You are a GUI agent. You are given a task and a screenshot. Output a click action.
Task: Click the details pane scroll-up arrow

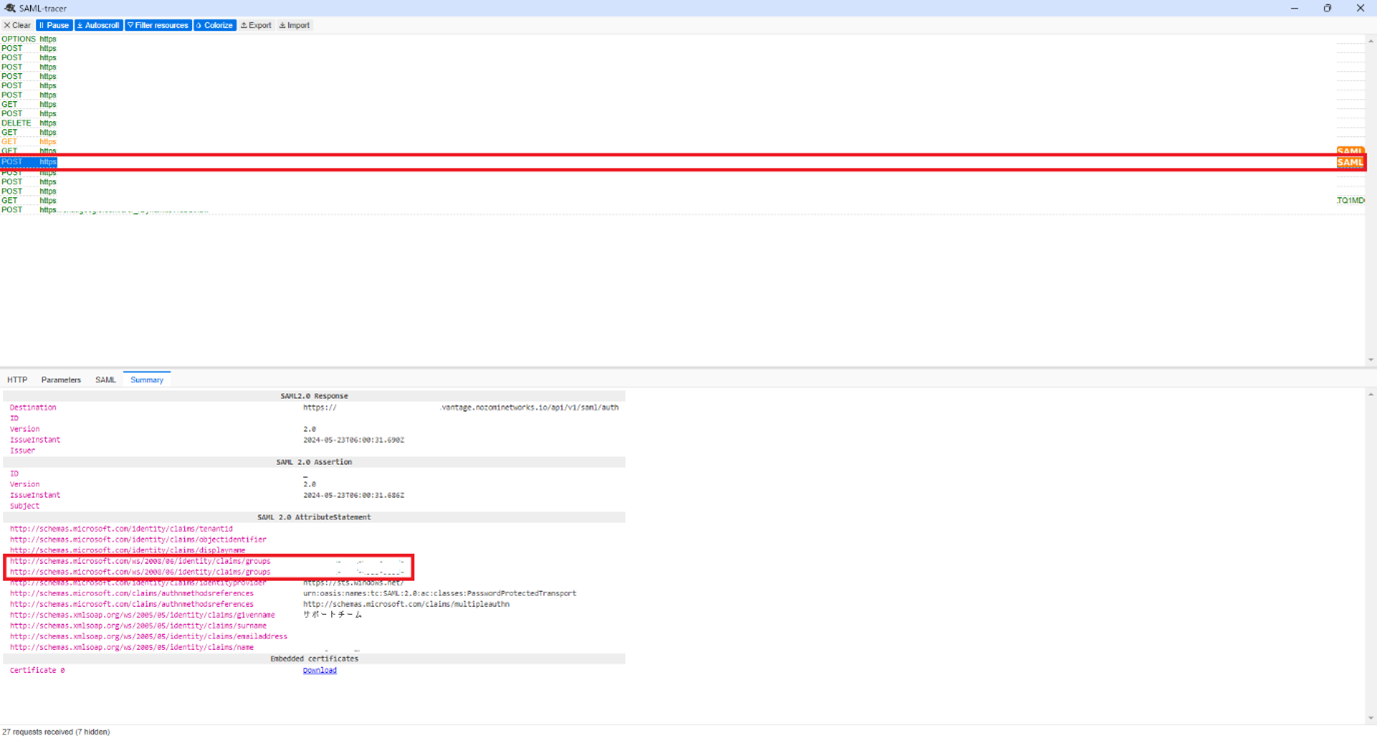pyautogui.click(x=1371, y=395)
